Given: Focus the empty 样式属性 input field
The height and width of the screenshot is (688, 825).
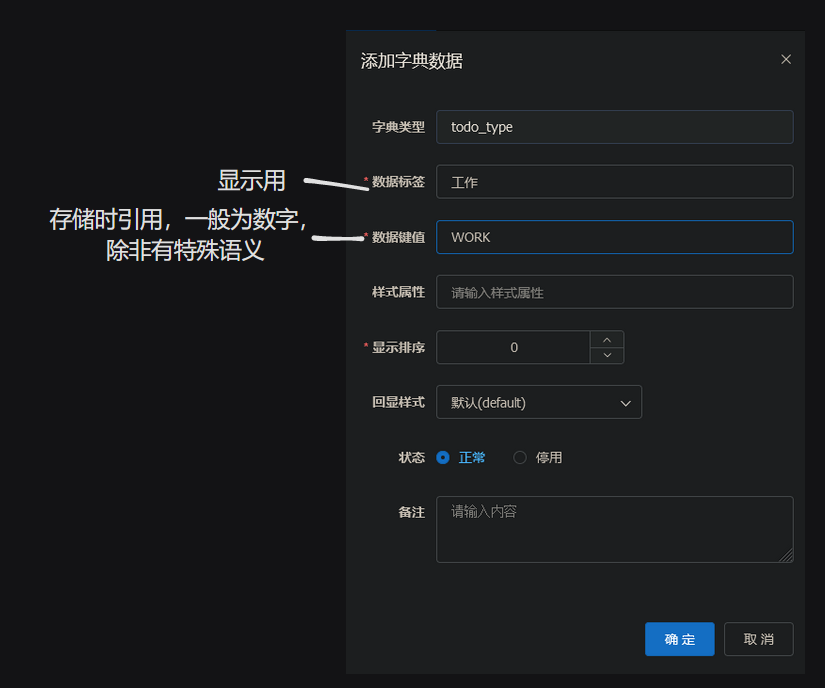Looking at the screenshot, I should pyautogui.click(x=614, y=292).
